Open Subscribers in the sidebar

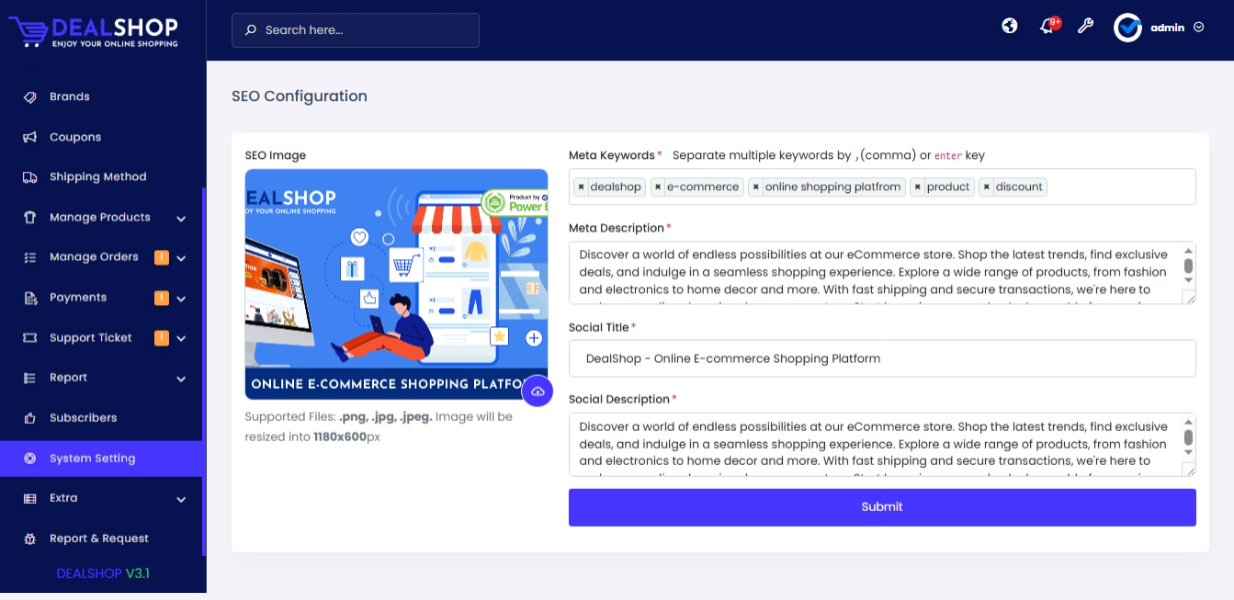pyautogui.click(x=83, y=418)
